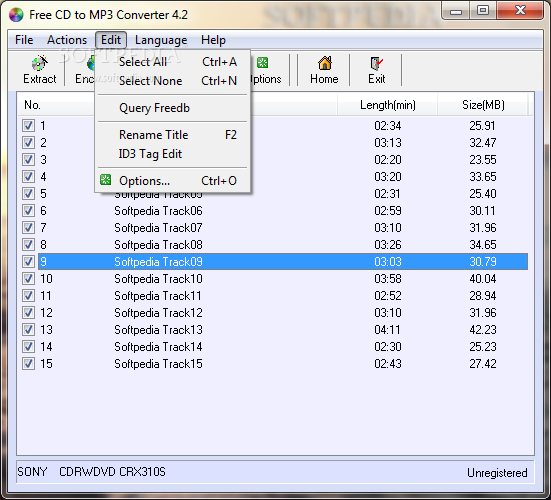551x500 pixels.
Task: Minimize the converter window
Action: tap(456, 11)
